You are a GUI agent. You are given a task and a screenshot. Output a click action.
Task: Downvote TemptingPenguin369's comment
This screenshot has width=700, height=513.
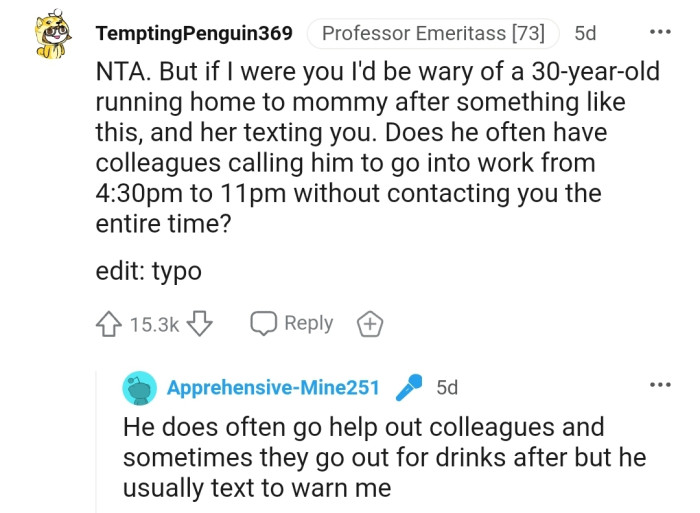click(x=201, y=323)
